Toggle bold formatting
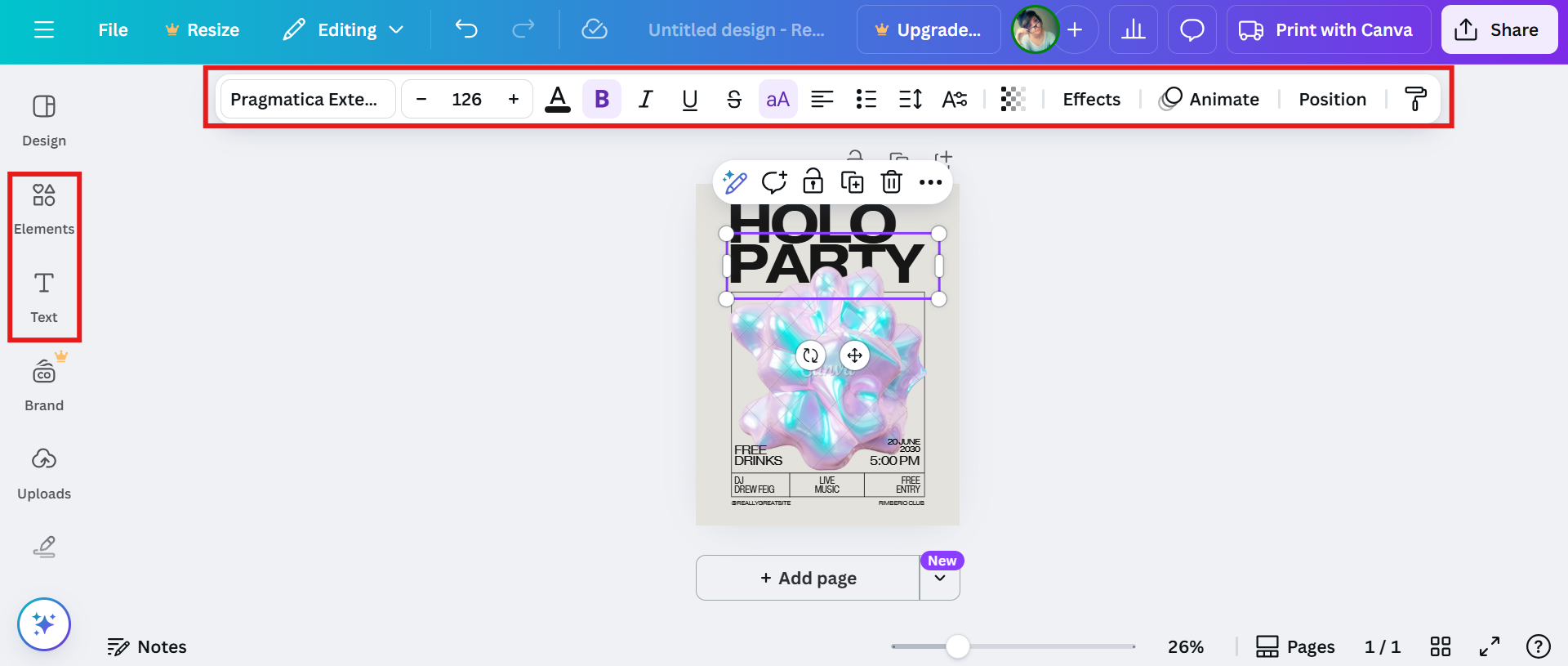 pos(602,99)
